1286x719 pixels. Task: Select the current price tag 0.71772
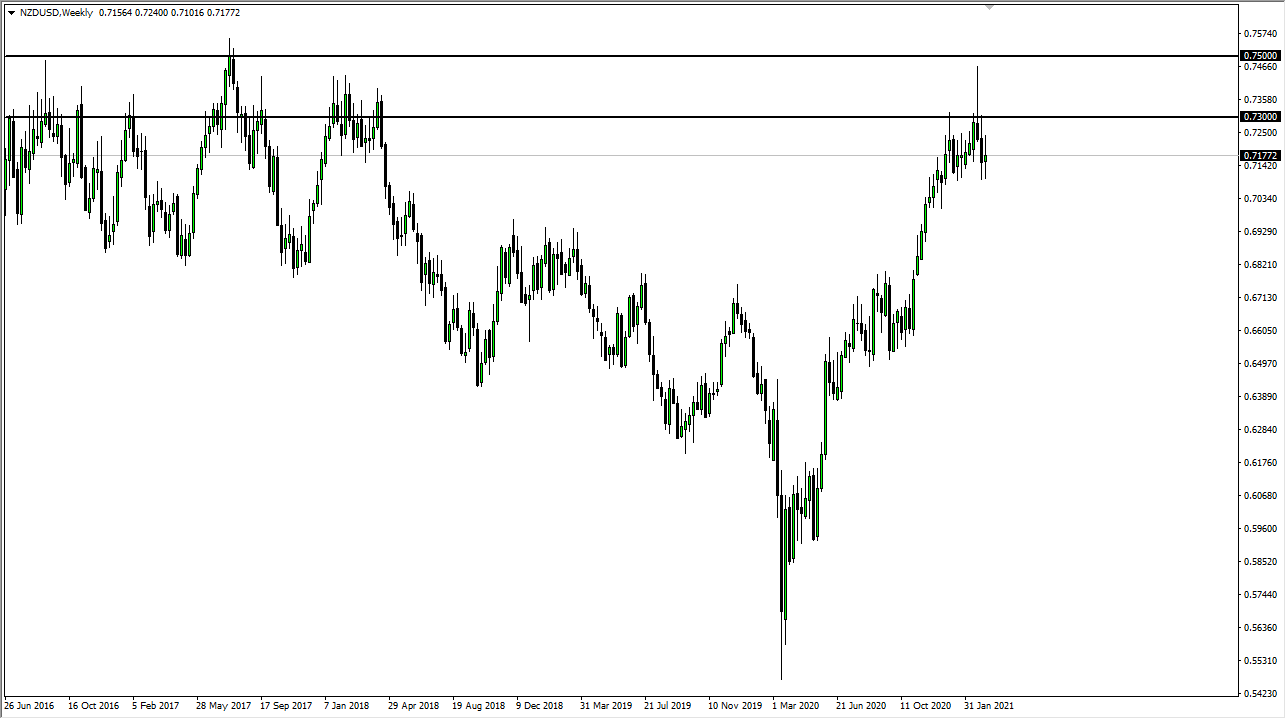[x=1258, y=154]
